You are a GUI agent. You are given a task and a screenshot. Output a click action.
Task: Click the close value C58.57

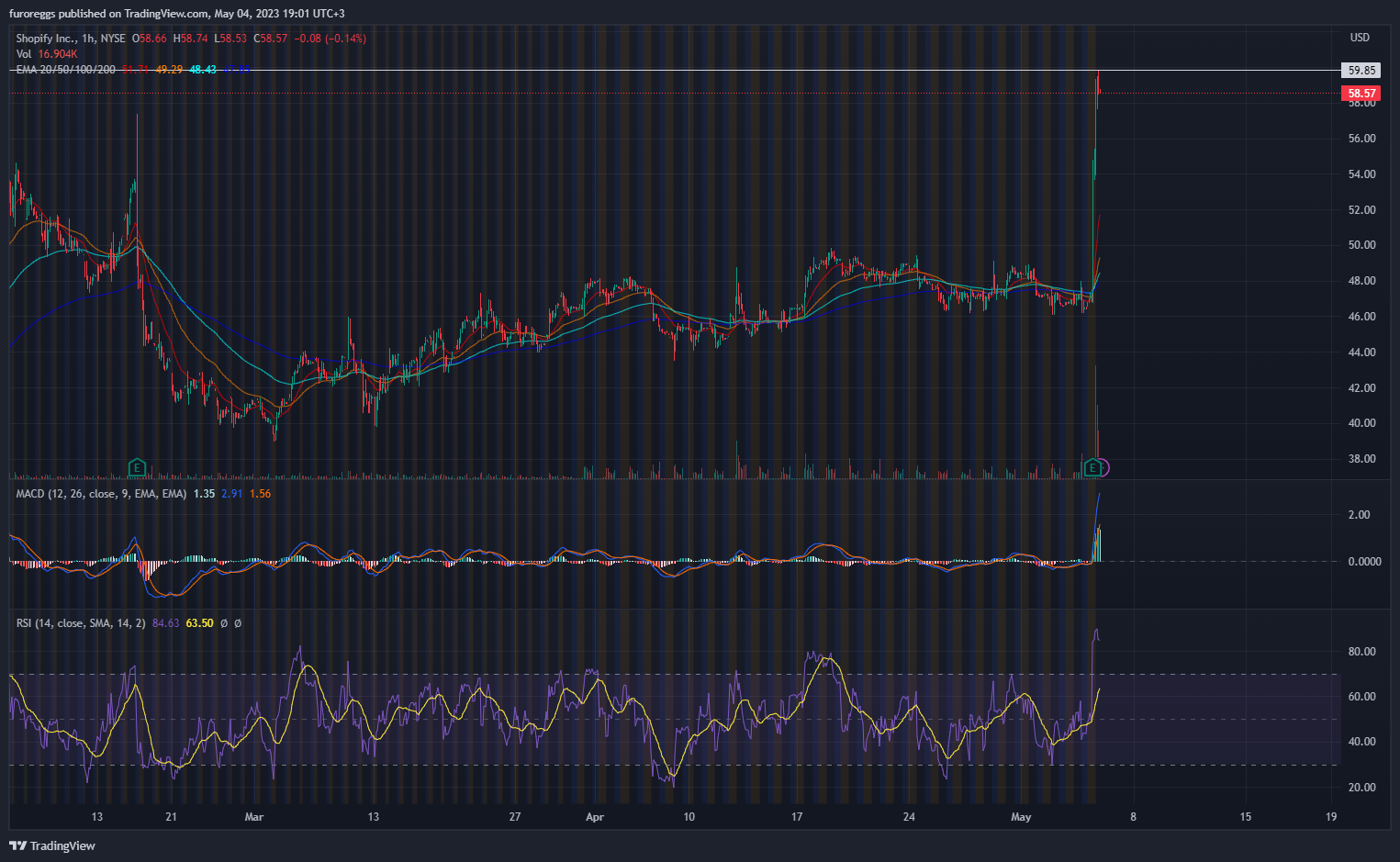tap(271, 39)
